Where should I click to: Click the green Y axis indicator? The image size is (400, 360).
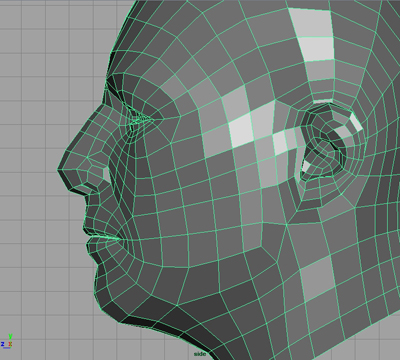point(10,336)
